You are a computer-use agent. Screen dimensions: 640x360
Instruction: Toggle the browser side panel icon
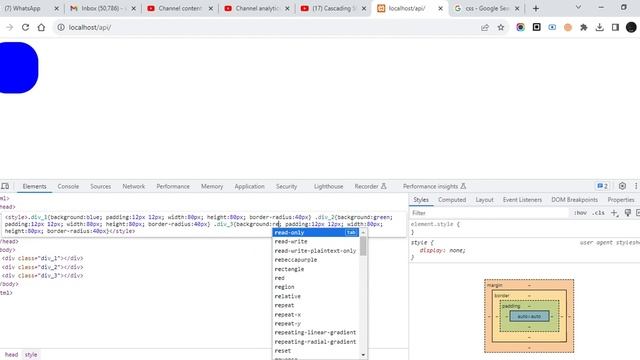(x=615, y=27)
